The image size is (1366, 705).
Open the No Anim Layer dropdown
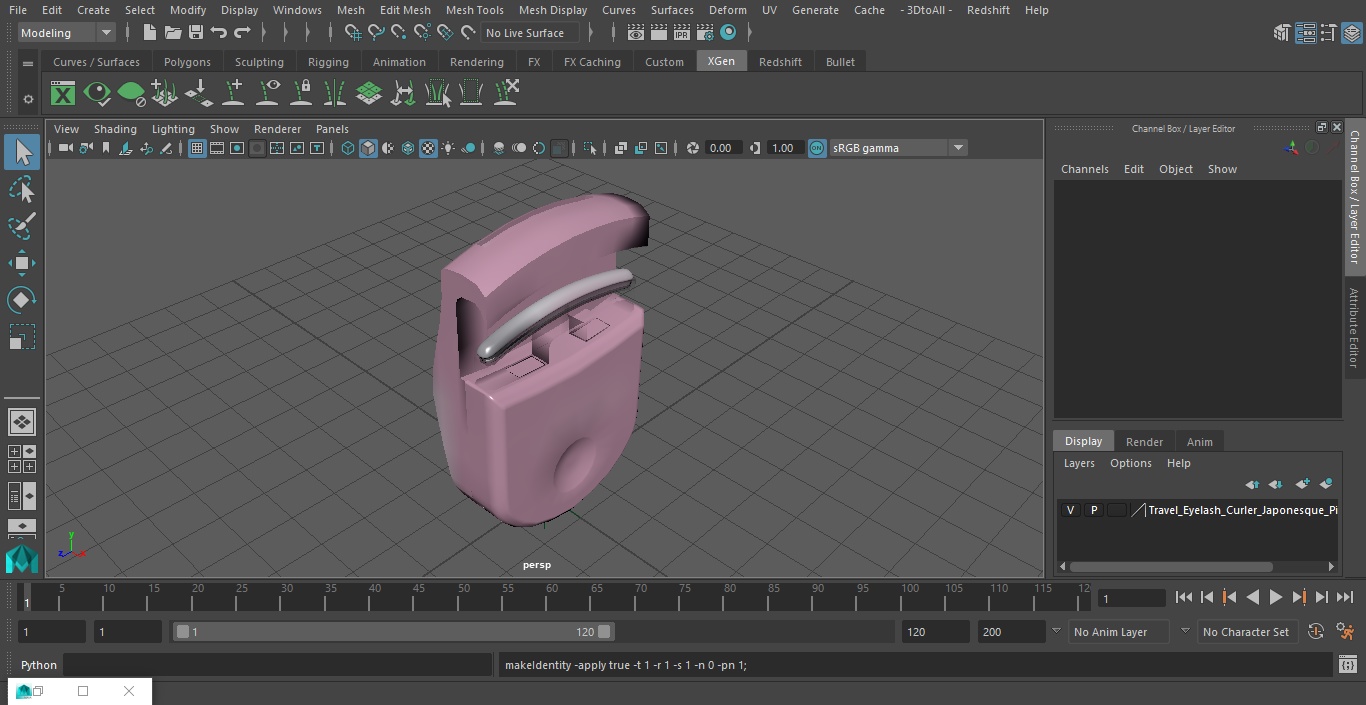(1121, 632)
